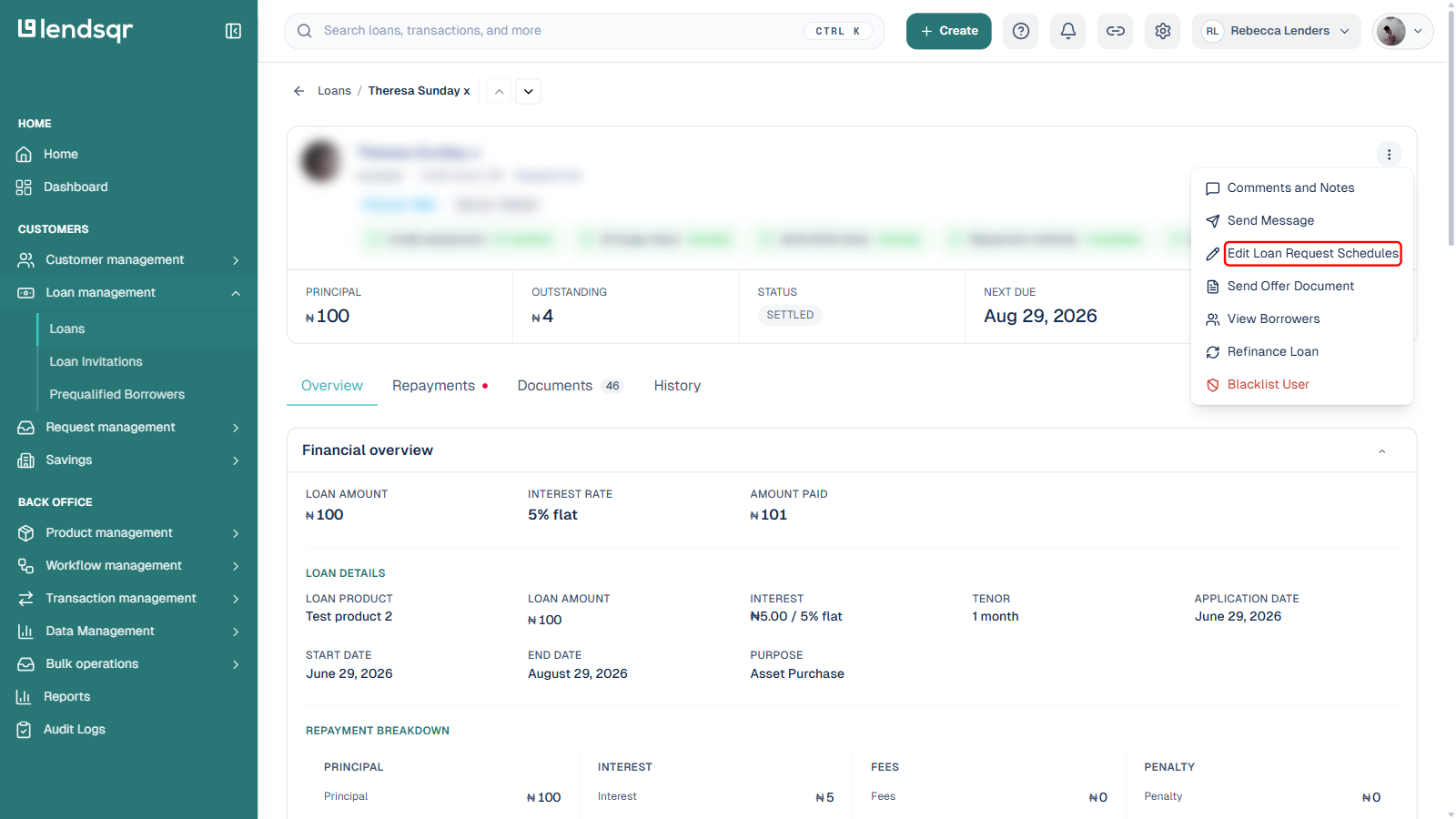This screenshot has height=819, width=1456.
Task: Go to next loan with down chevron
Action: tap(528, 91)
